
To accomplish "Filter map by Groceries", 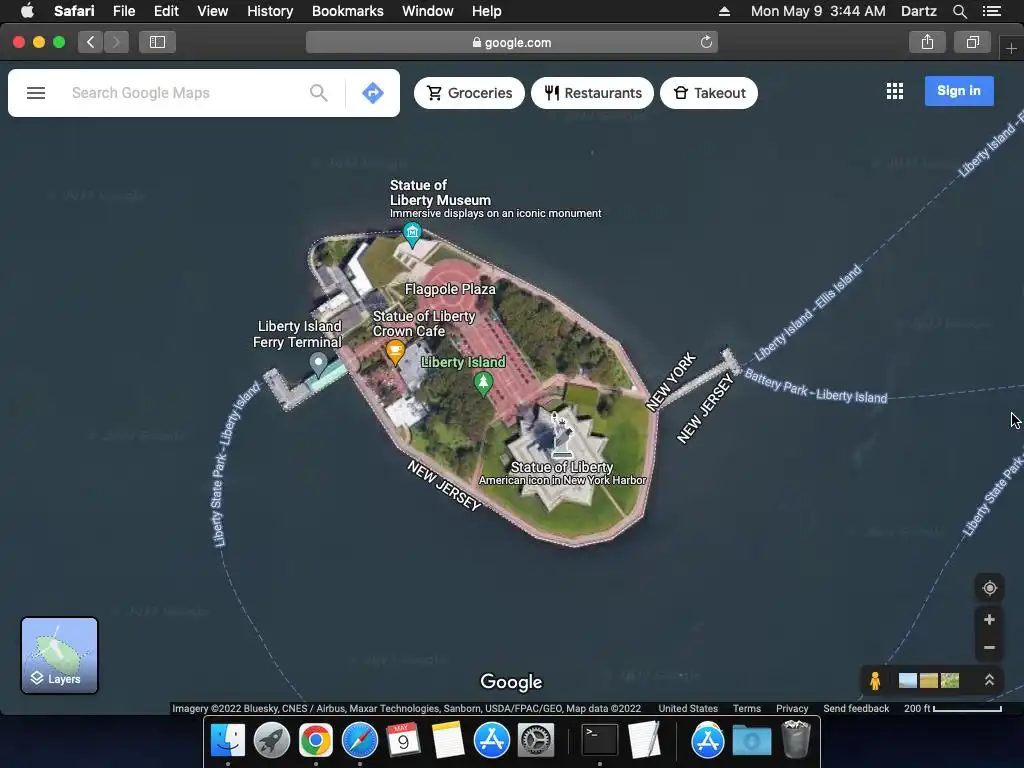I will click(x=469, y=93).
